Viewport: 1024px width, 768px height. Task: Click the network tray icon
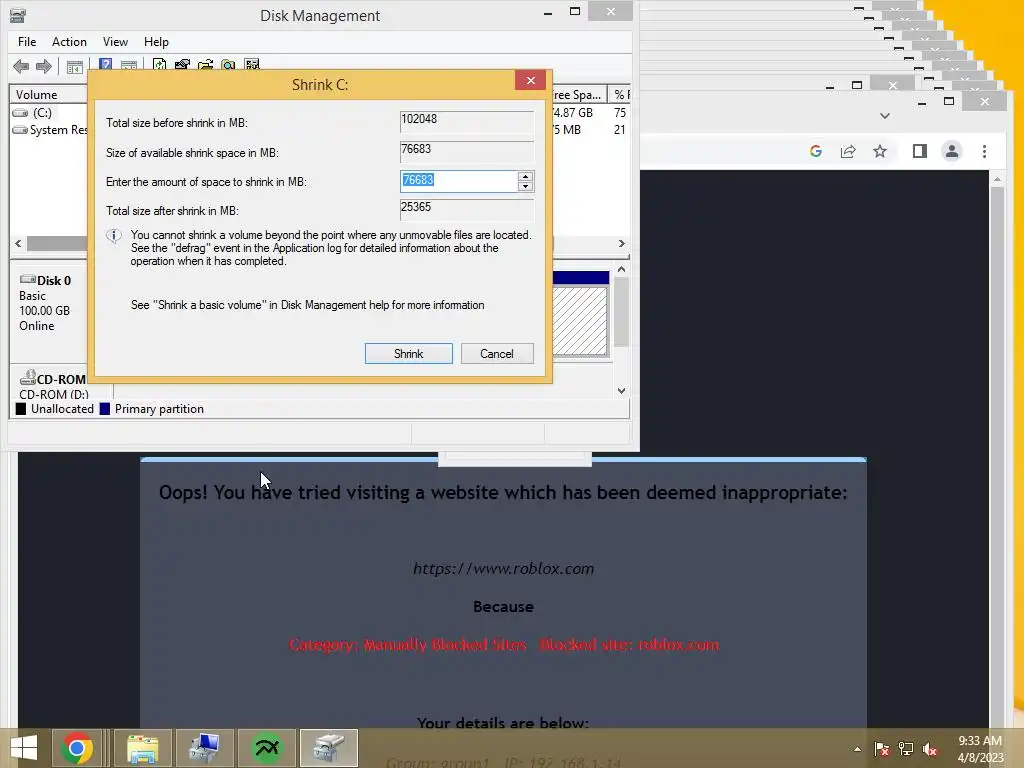coord(906,749)
